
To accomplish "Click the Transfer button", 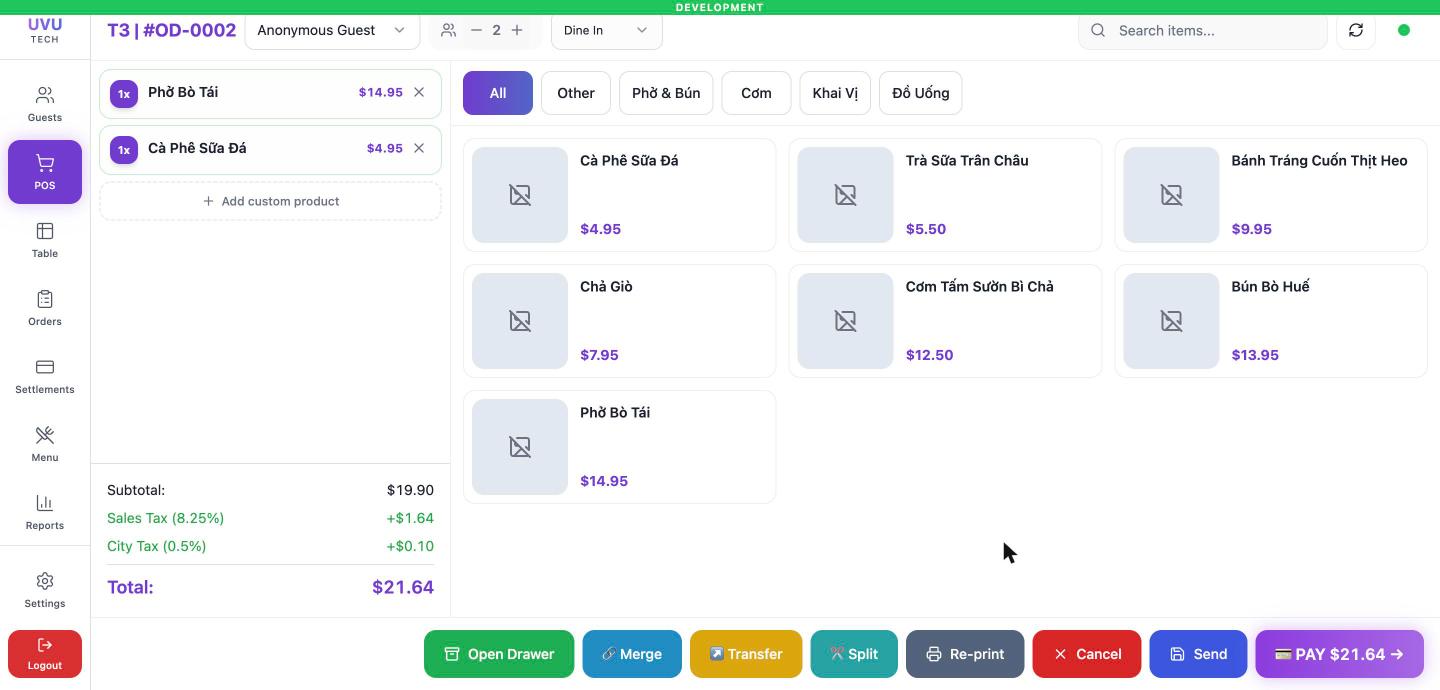I will 746,654.
